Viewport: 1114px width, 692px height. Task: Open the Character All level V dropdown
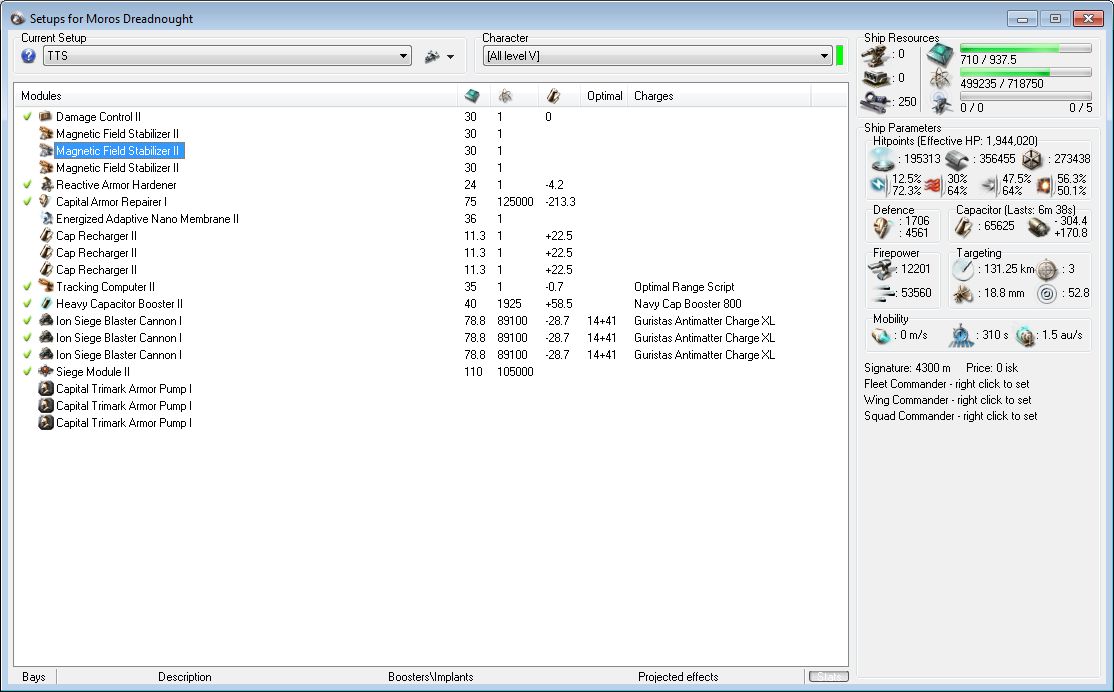[x=657, y=56]
